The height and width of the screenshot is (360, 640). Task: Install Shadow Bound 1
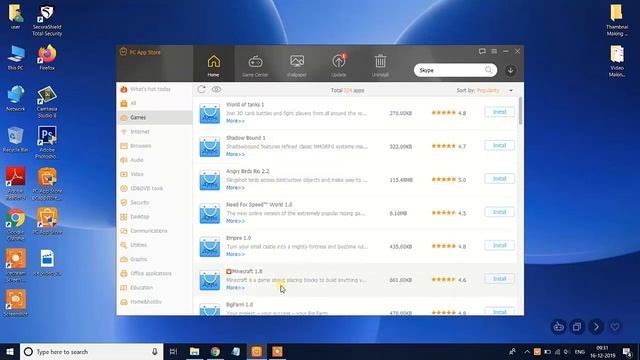[500, 145]
